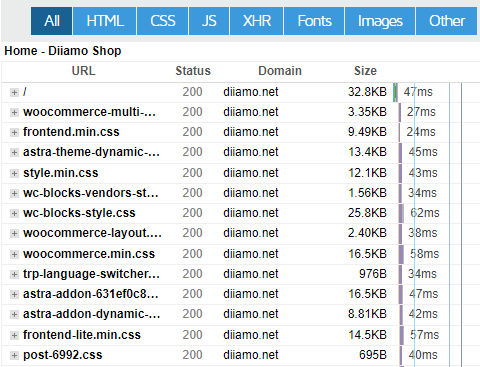480x367 pixels.
Task: Select the 3.35KB size cell
Action: [x=367, y=112]
